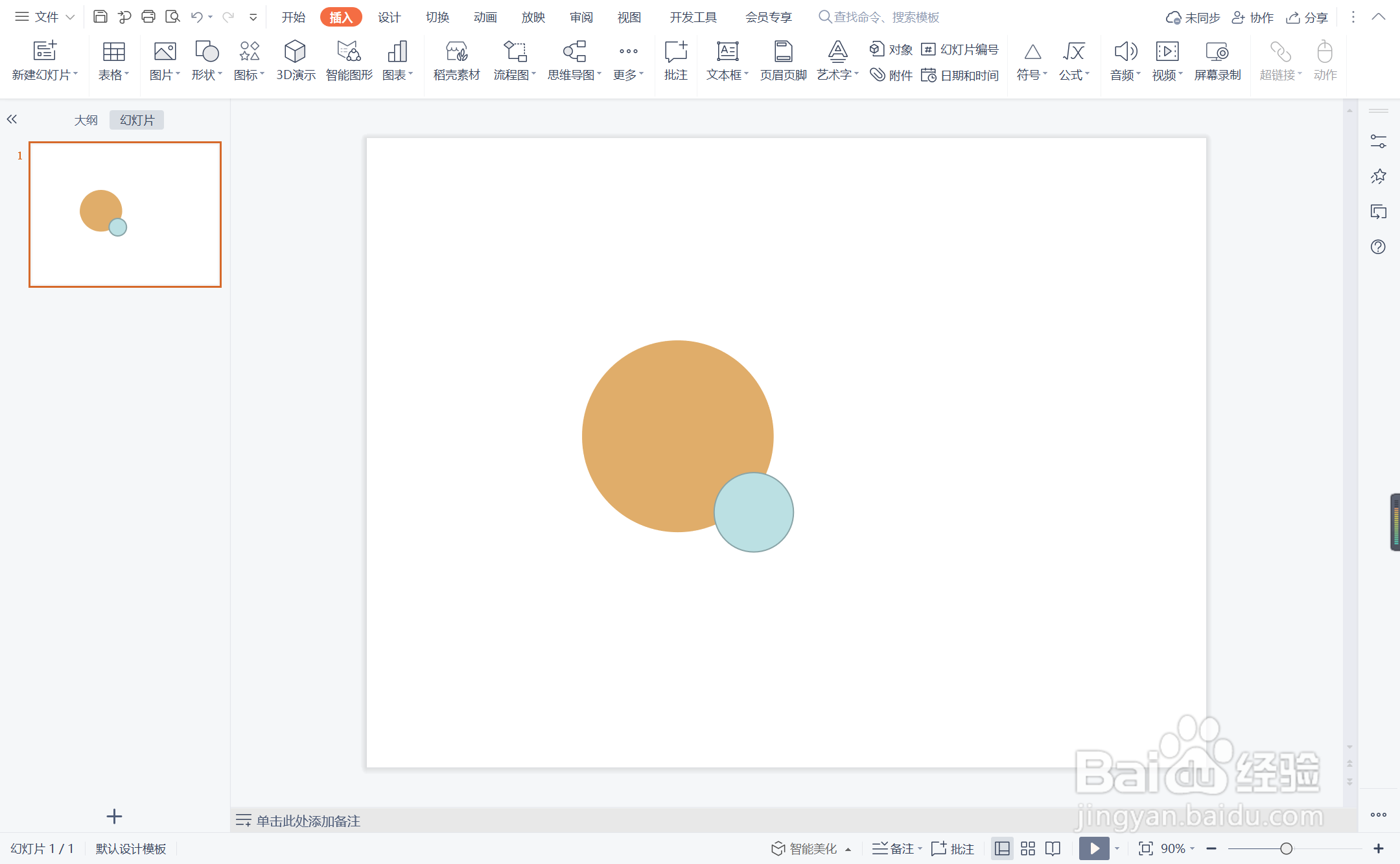Open the zoom percentage 90% dropdown
Viewport: 1400px width, 864px height.
click(1178, 848)
